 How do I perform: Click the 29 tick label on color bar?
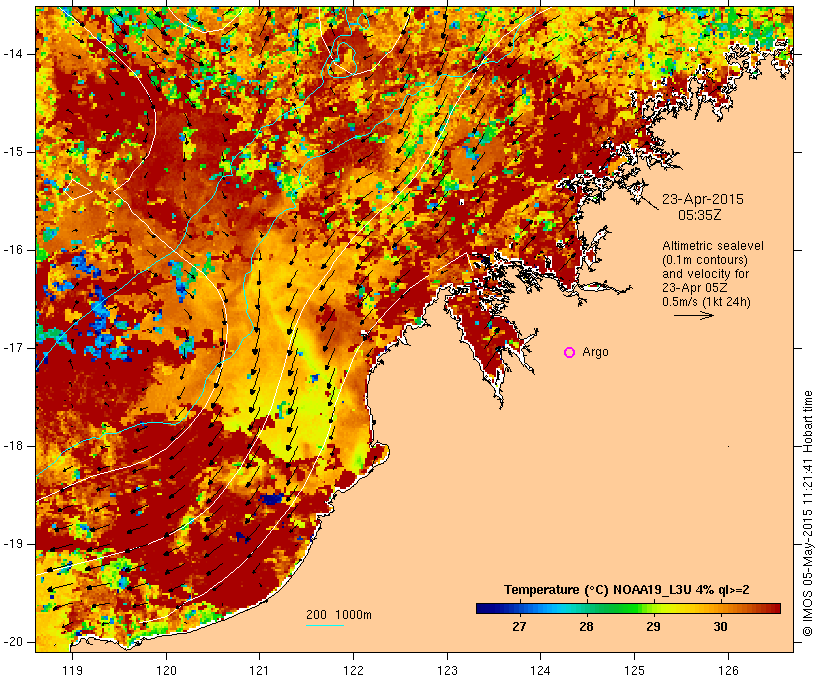click(x=653, y=627)
